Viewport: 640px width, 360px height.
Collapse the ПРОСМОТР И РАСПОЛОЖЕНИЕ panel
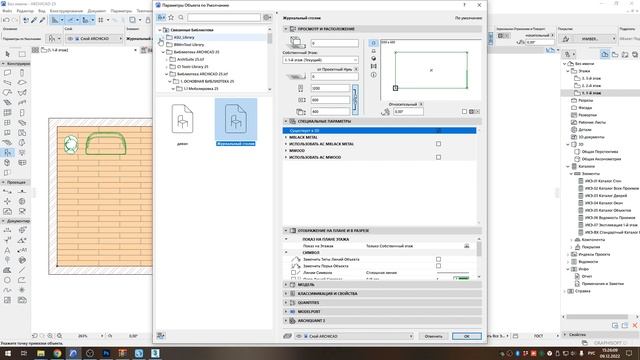coord(286,29)
